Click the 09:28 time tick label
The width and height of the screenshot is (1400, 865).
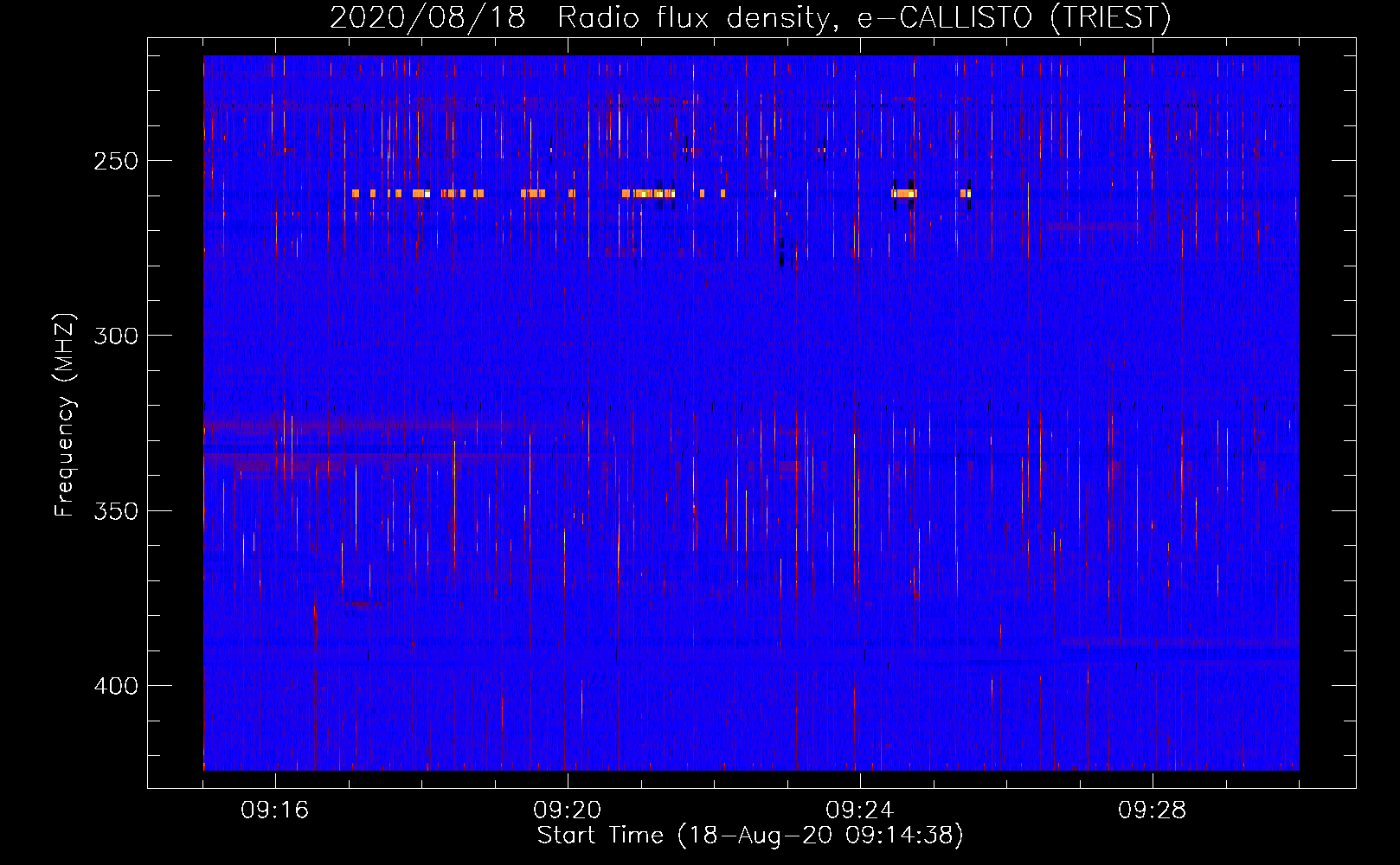[x=1153, y=811]
